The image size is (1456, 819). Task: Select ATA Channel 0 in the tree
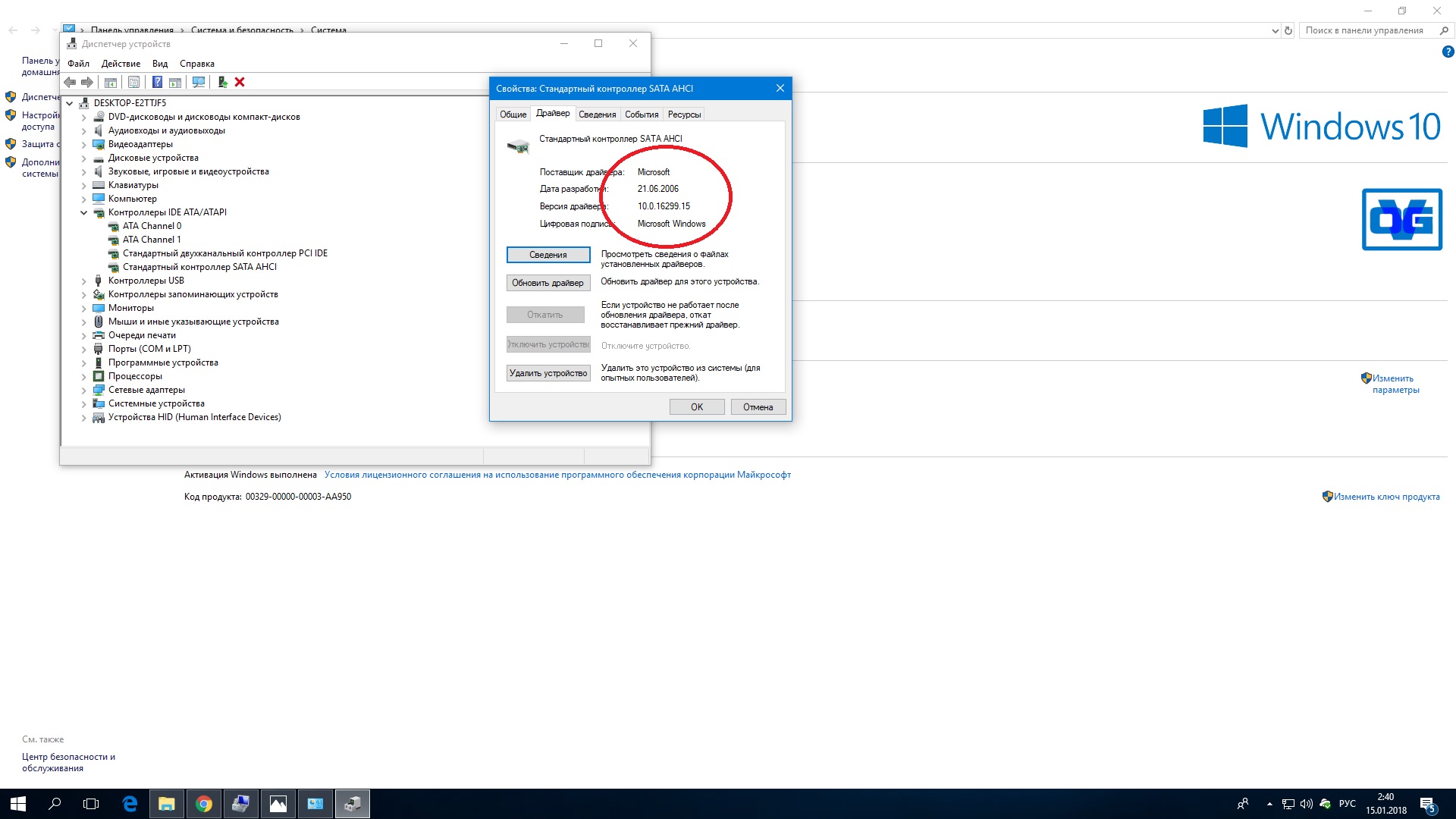click(152, 226)
